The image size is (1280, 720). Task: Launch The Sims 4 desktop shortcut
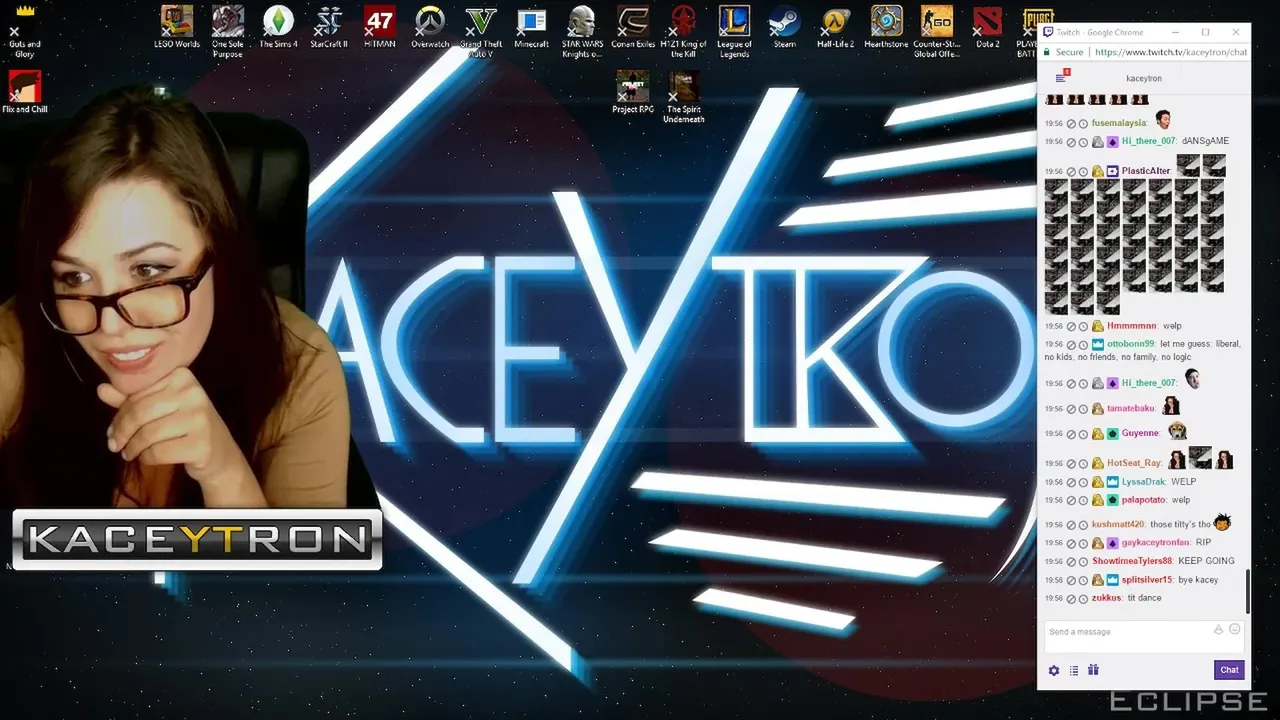[x=278, y=28]
